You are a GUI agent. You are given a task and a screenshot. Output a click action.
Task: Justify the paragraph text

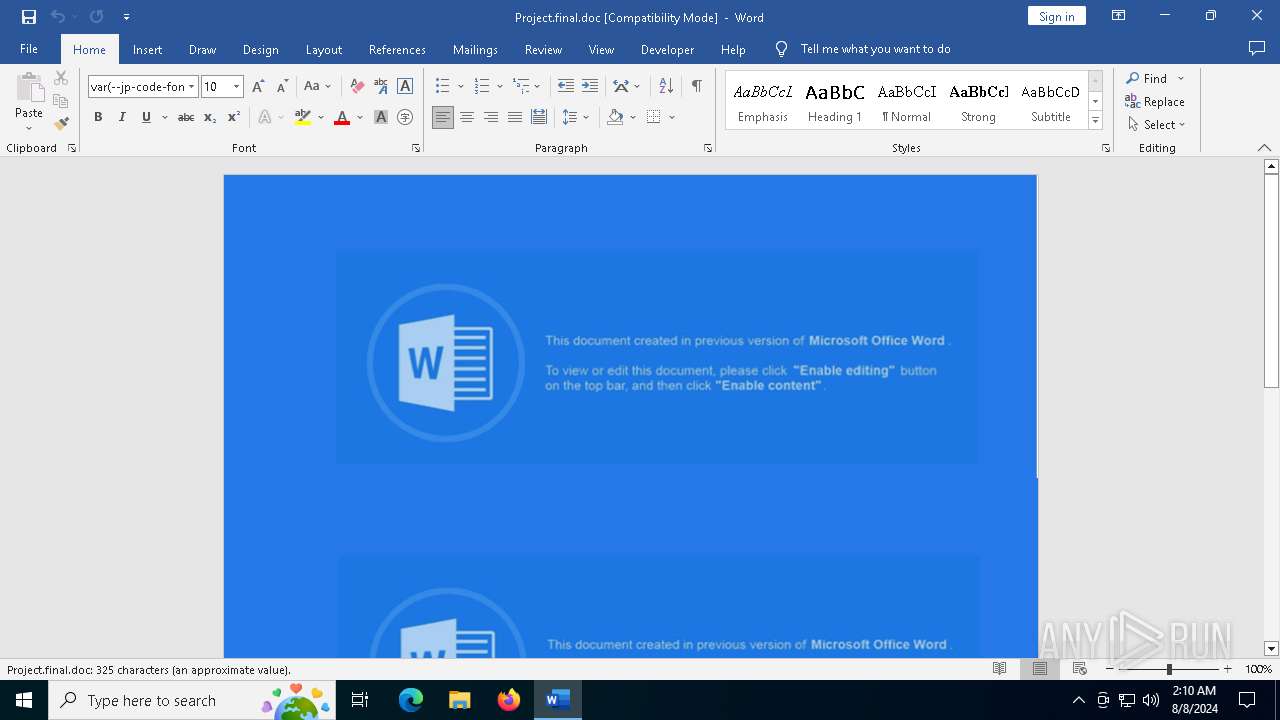click(x=515, y=117)
